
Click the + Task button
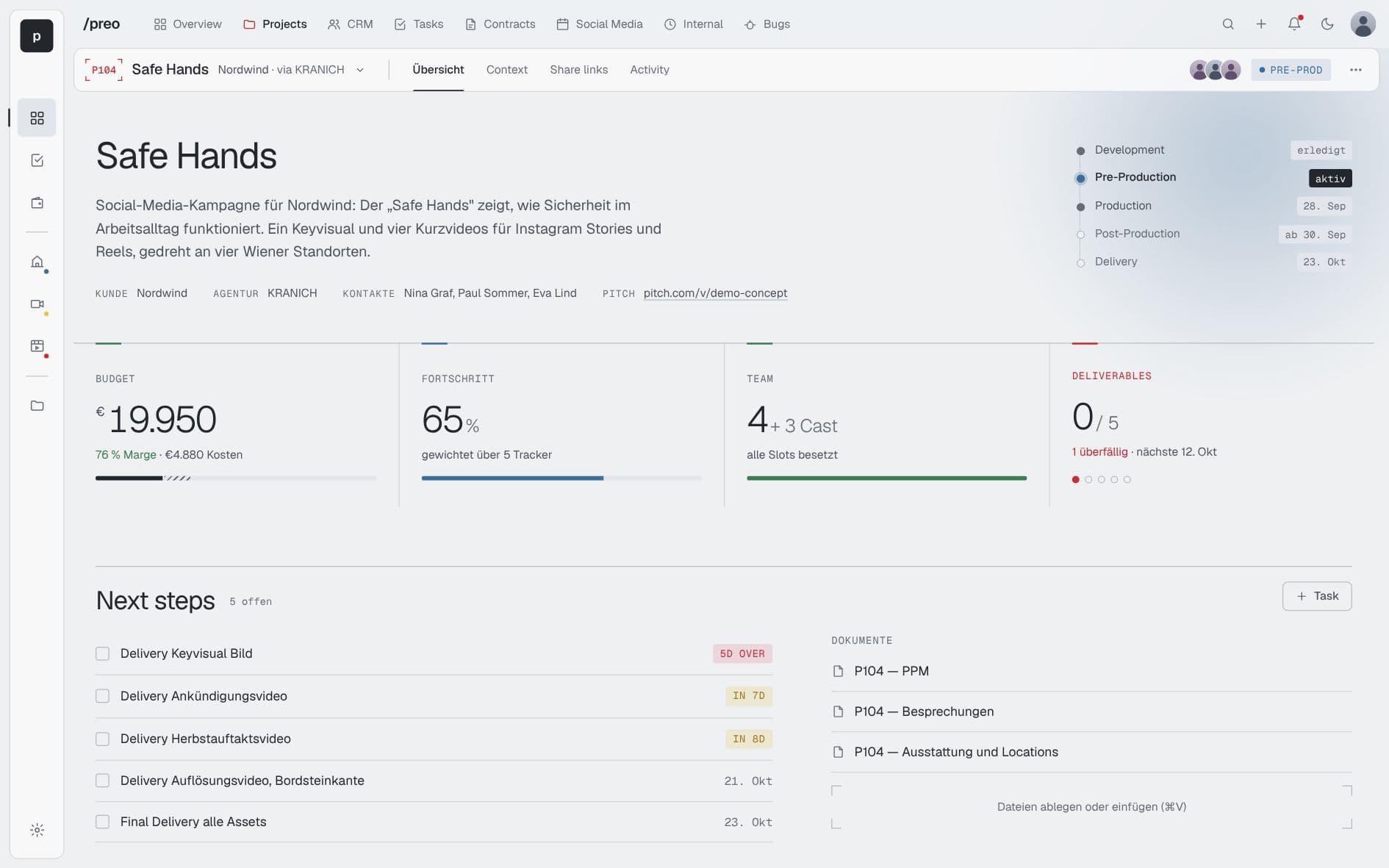tap(1317, 596)
